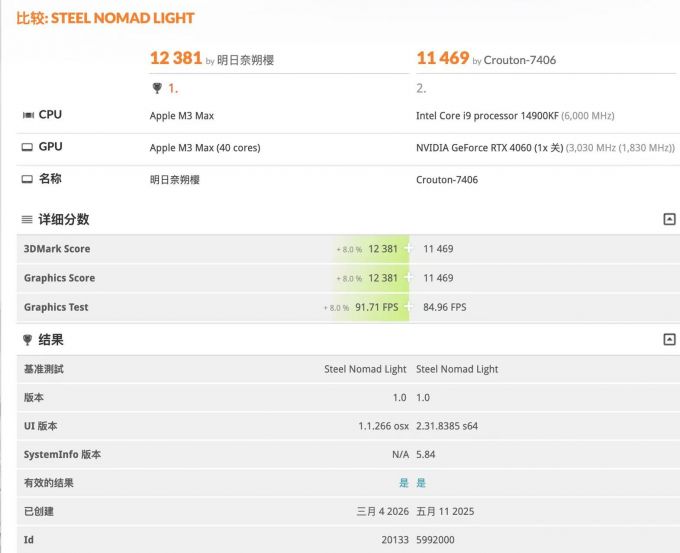Click the icon beside 名称 label
This screenshot has width=680, height=553.
27,179
